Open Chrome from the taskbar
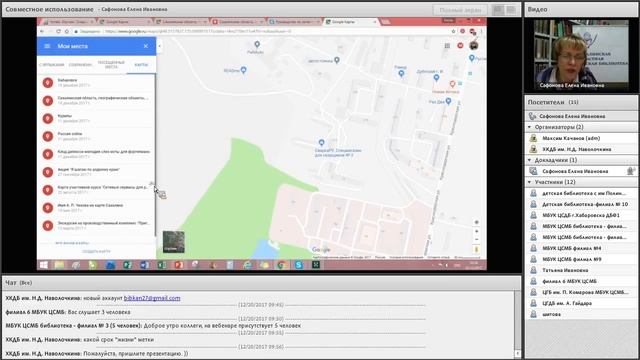Screen dimensions: 640x360 pos(281,265)
